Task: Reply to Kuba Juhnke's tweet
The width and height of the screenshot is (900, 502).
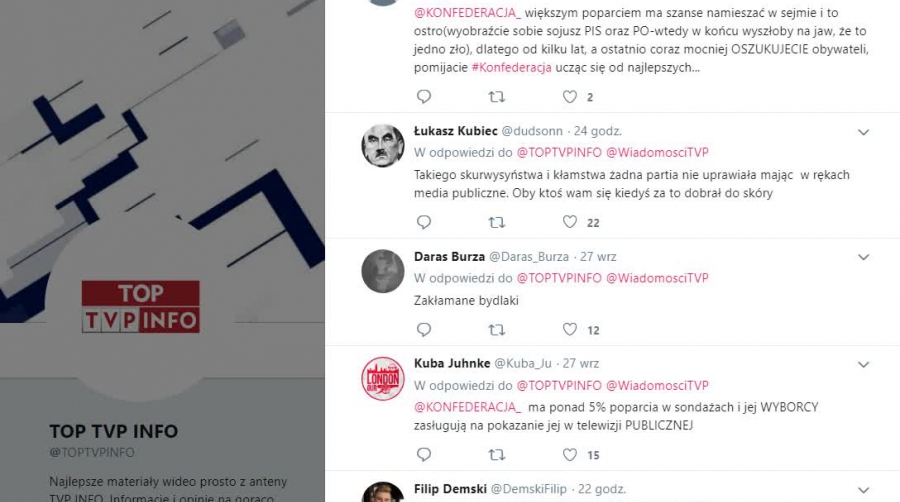Action: (424, 454)
